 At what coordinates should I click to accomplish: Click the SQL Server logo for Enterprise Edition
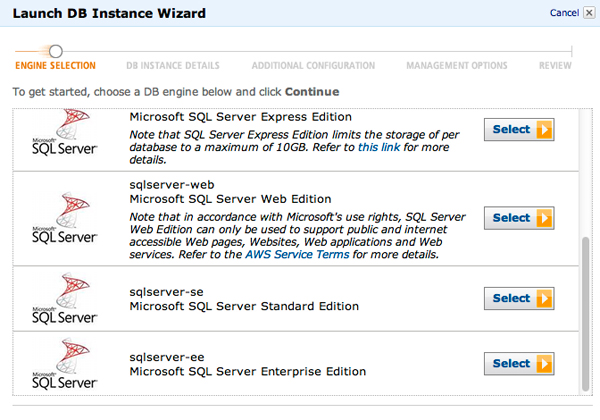(x=65, y=363)
